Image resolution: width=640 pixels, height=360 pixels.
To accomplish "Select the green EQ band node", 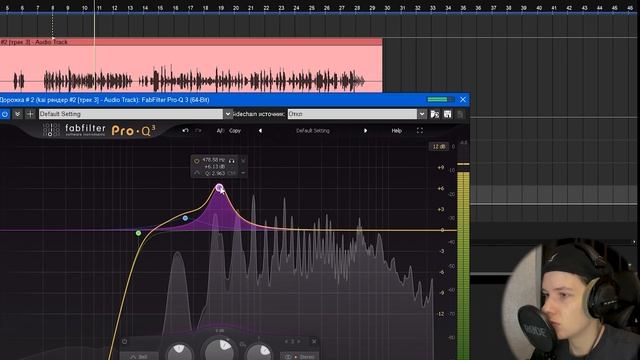I will pos(138,233).
